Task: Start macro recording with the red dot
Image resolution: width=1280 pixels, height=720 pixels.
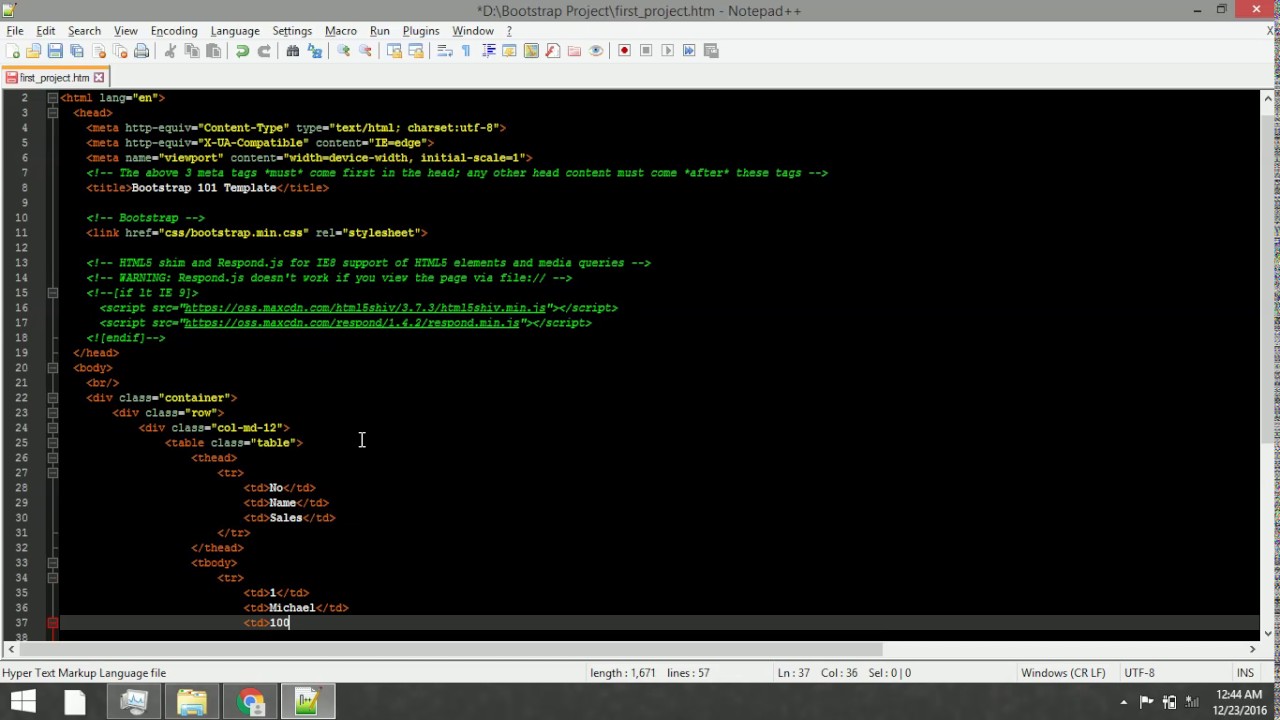Action: 624,51
